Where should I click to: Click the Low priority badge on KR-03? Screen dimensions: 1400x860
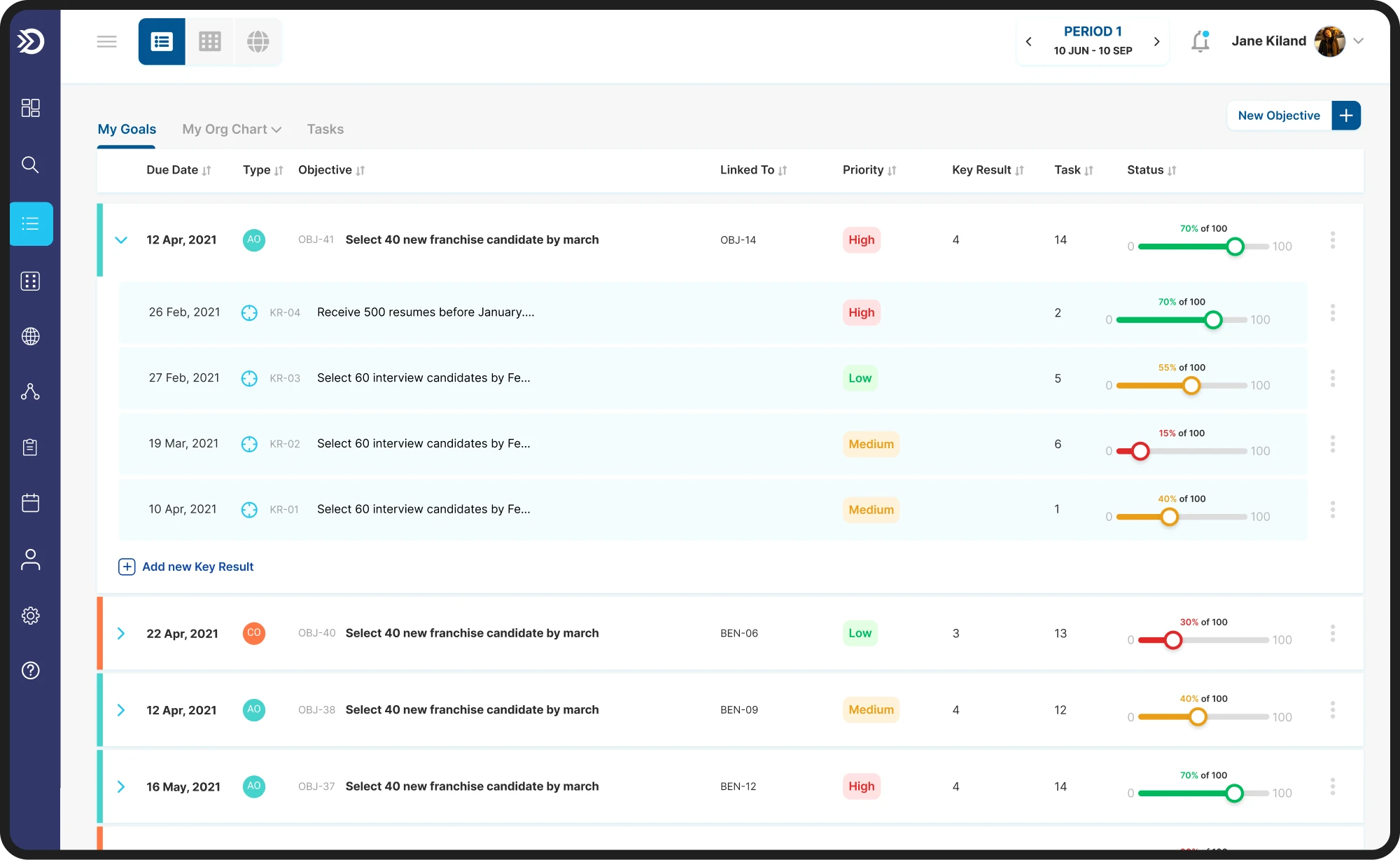tap(860, 378)
